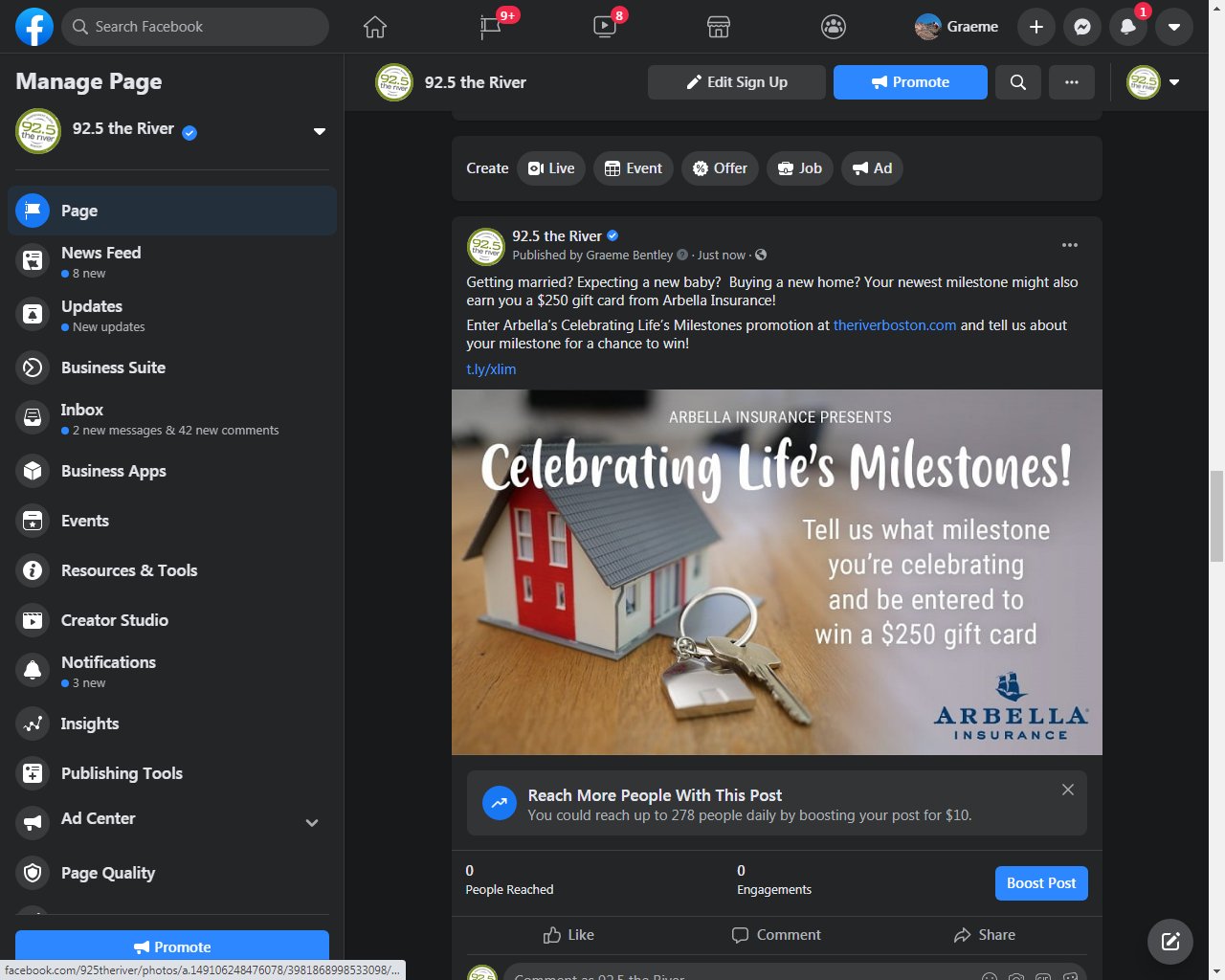Open the 92.5 the River post author link
1225x980 pixels.
point(557,236)
